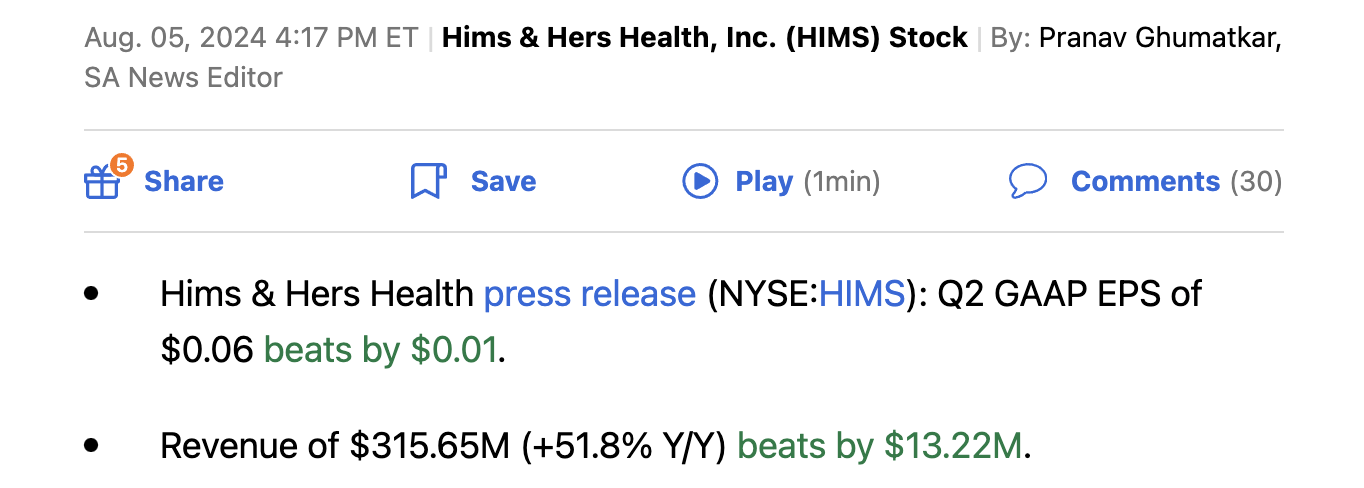Viewport: 1364px width, 488px height.
Task: Select the Share text label
Action: click(x=184, y=181)
